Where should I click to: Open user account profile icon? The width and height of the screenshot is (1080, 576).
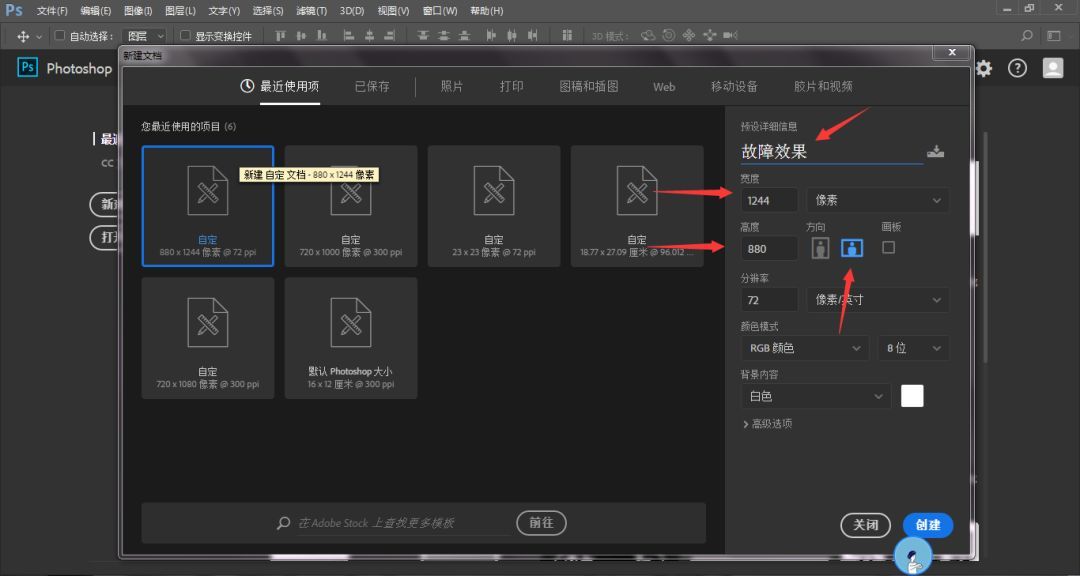(1052, 68)
